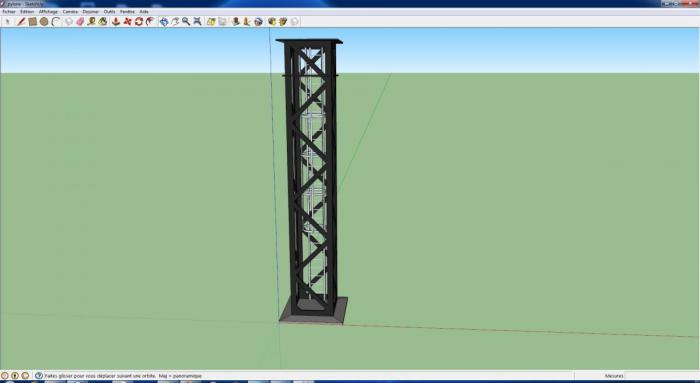Select the Pan hand tool
Image resolution: width=700 pixels, height=383 pixels.
click(175, 21)
